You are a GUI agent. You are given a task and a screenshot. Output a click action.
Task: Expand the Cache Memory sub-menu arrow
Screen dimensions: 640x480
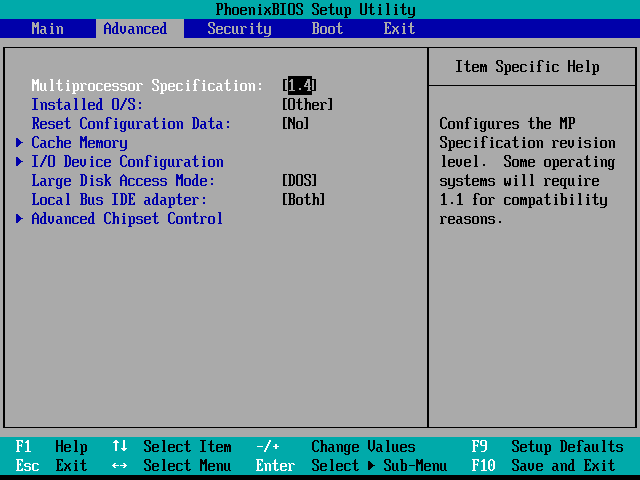pyautogui.click(x=19, y=142)
